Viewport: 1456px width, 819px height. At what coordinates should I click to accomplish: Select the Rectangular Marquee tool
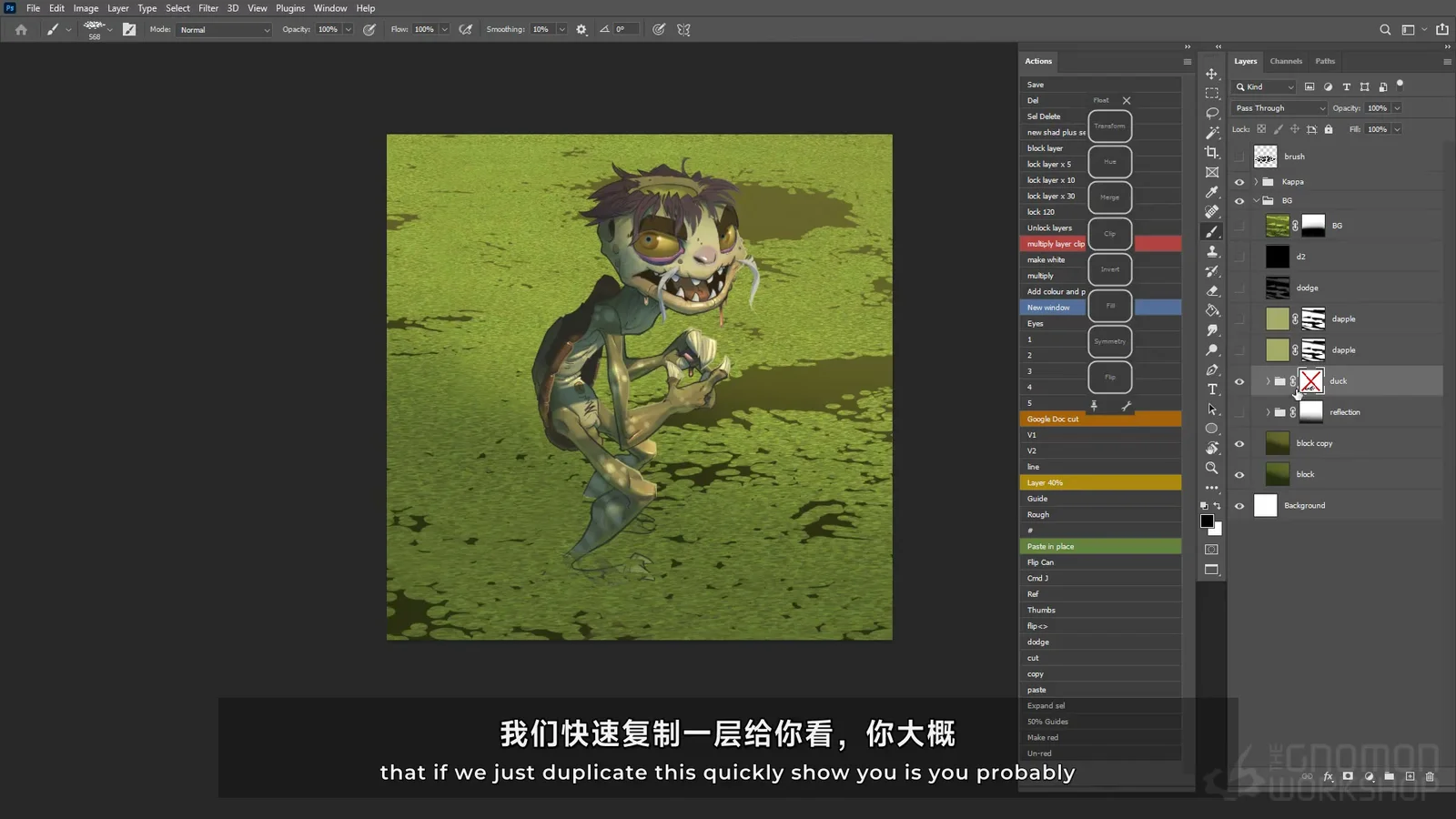coord(1211,94)
